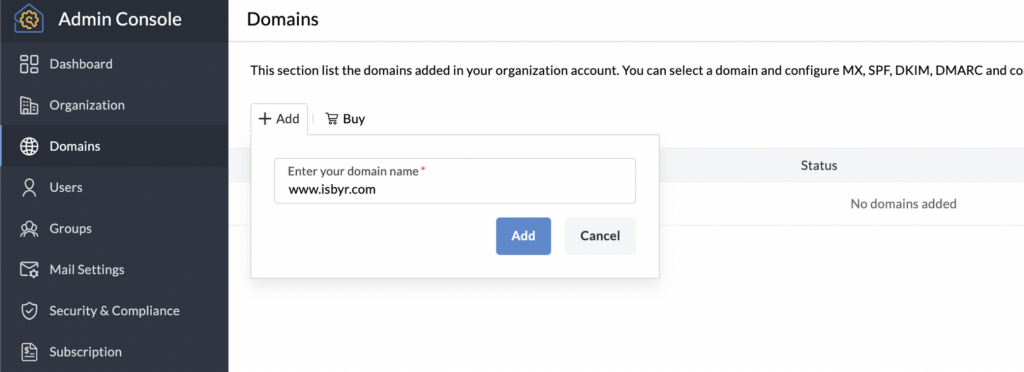The image size is (1024, 372).
Task: Click the plus icon beside Add
Action: point(264,119)
